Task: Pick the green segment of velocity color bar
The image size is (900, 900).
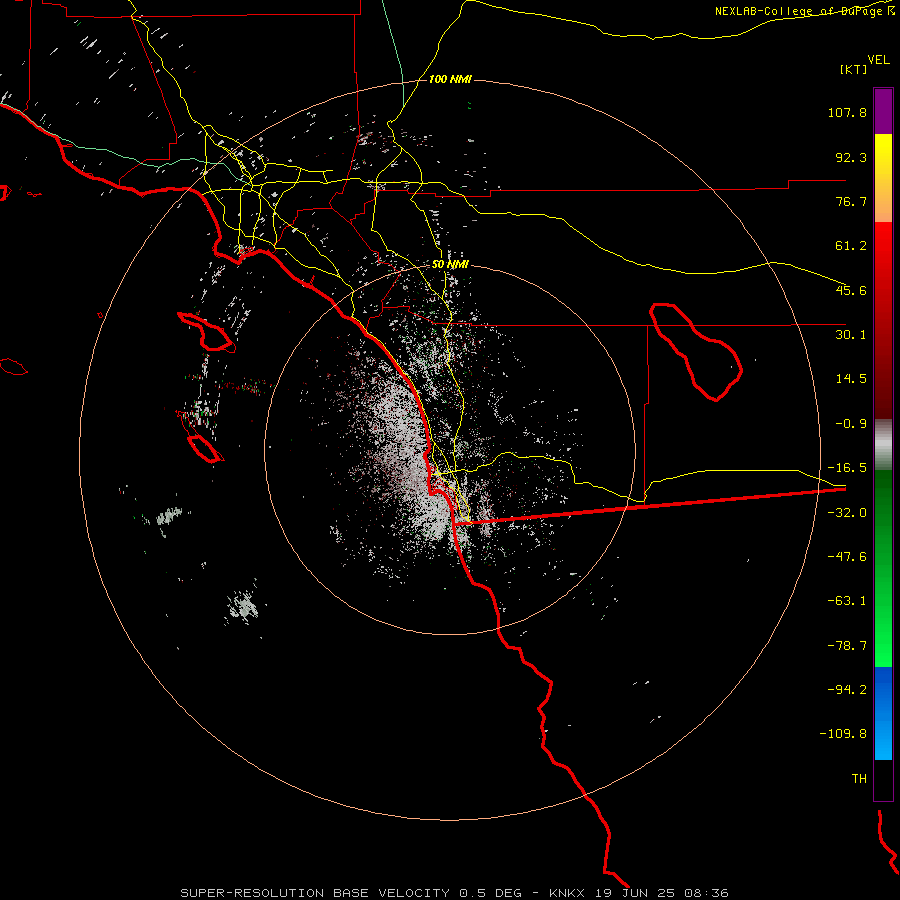Action: (883, 568)
